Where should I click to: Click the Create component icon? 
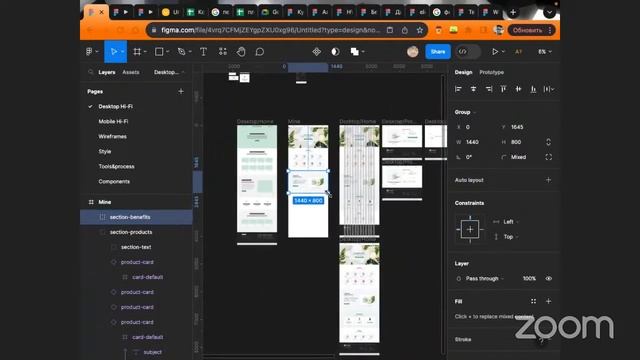[x=317, y=52]
